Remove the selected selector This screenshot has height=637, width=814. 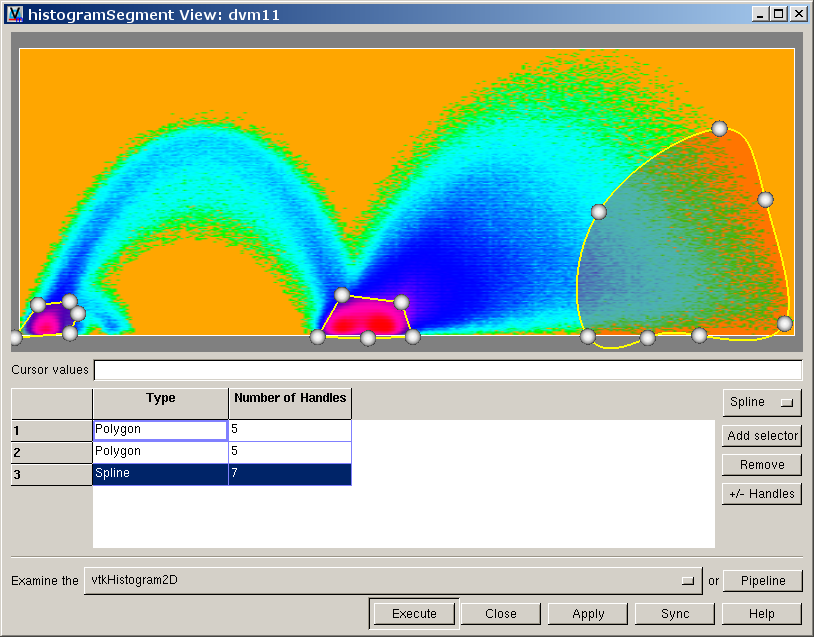pyautogui.click(x=762, y=465)
